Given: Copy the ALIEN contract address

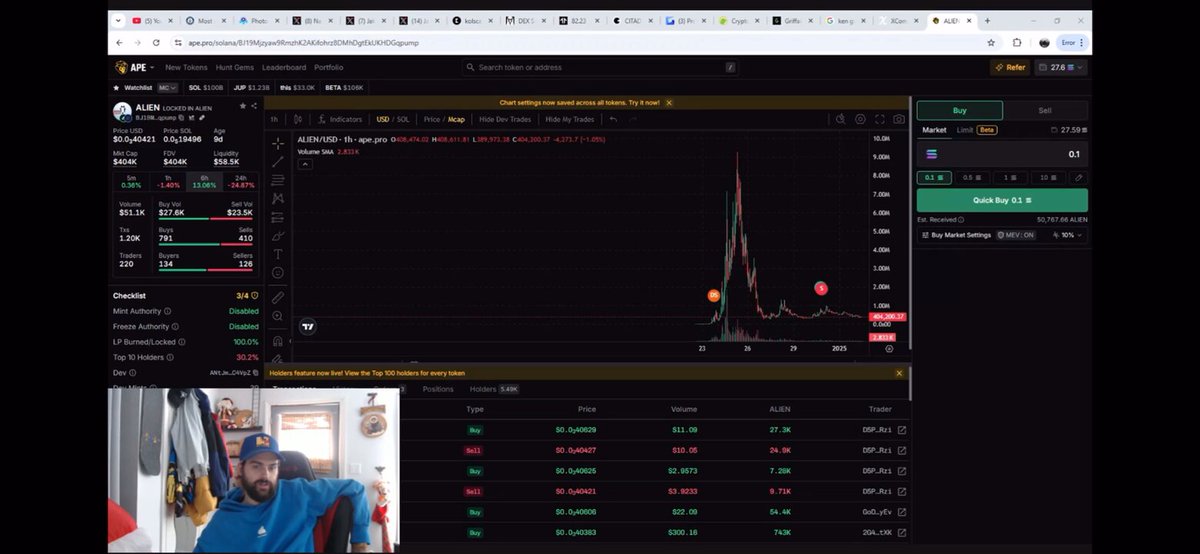Looking at the screenshot, I should (x=182, y=117).
